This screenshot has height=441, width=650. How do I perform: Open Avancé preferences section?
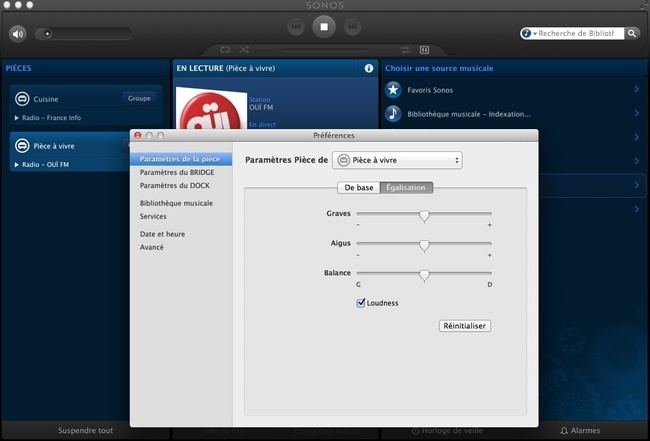(x=152, y=247)
